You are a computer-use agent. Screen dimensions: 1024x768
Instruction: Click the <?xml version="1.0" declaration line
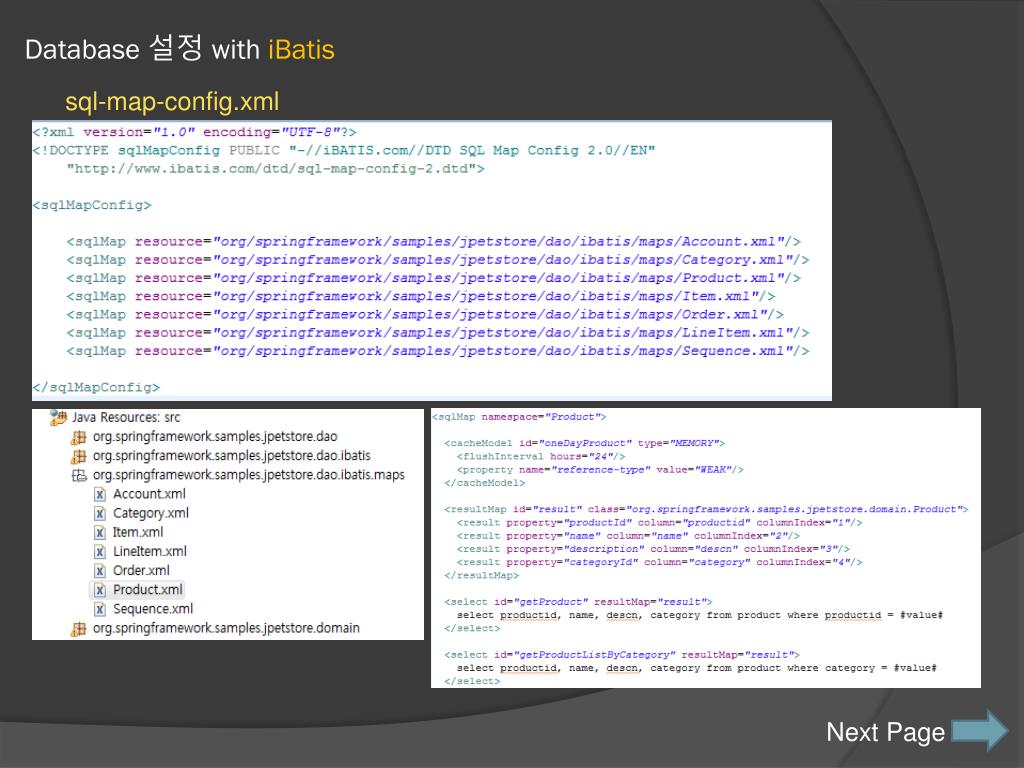tap(195, 132)
